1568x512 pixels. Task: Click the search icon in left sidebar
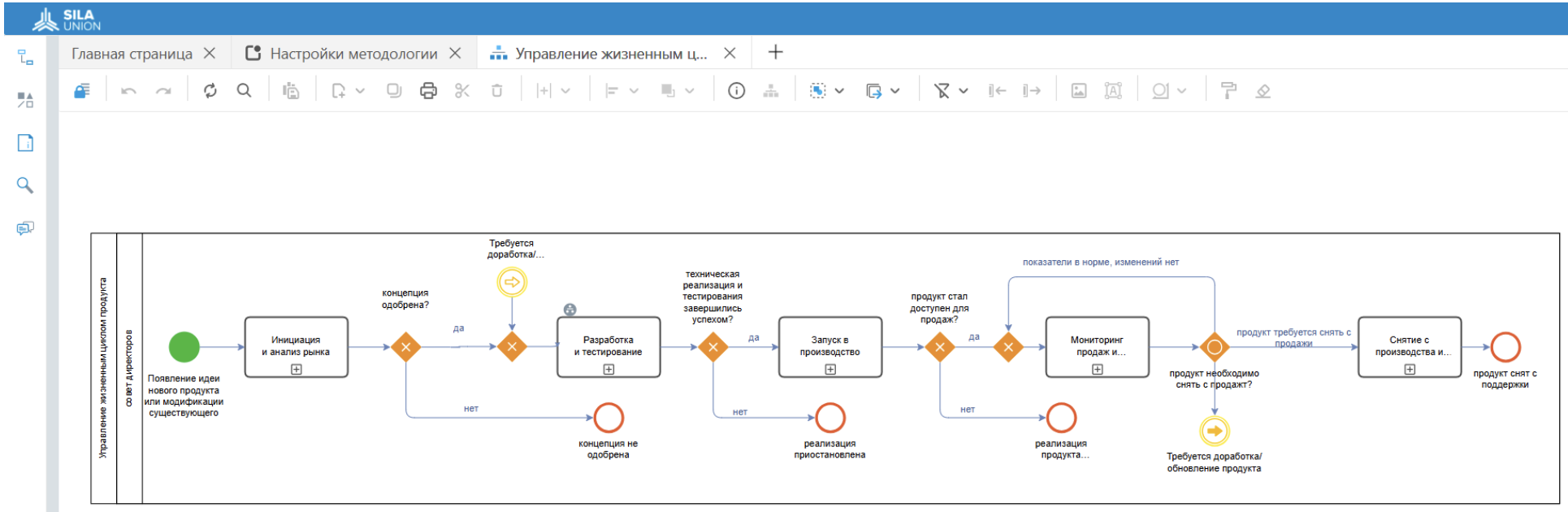point(25,185)
